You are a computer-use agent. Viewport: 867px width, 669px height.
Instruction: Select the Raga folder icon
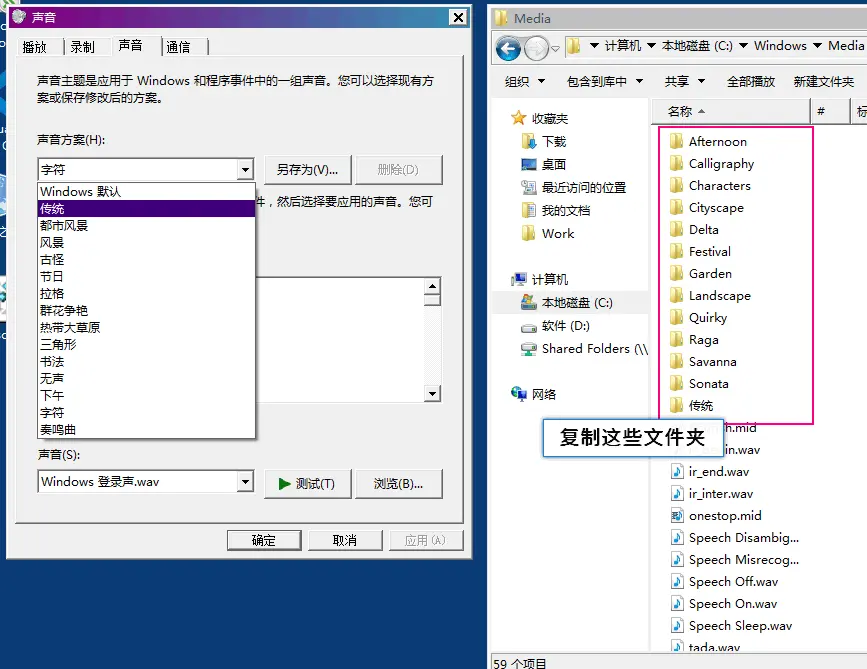pos(676,339)
